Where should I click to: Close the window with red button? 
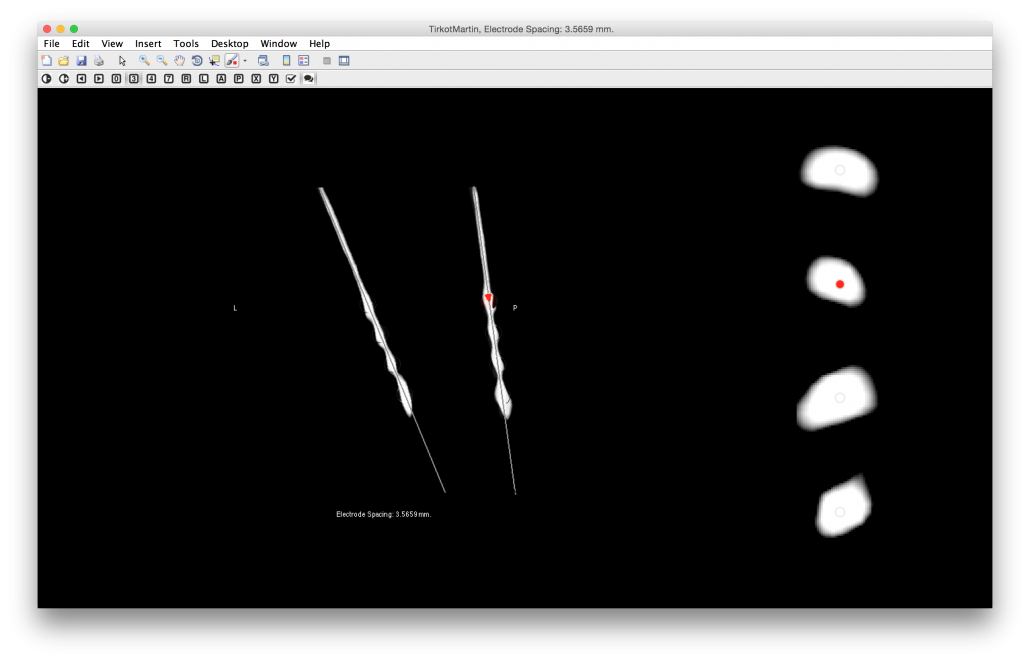pyautogui.click(x=47, y=29)
